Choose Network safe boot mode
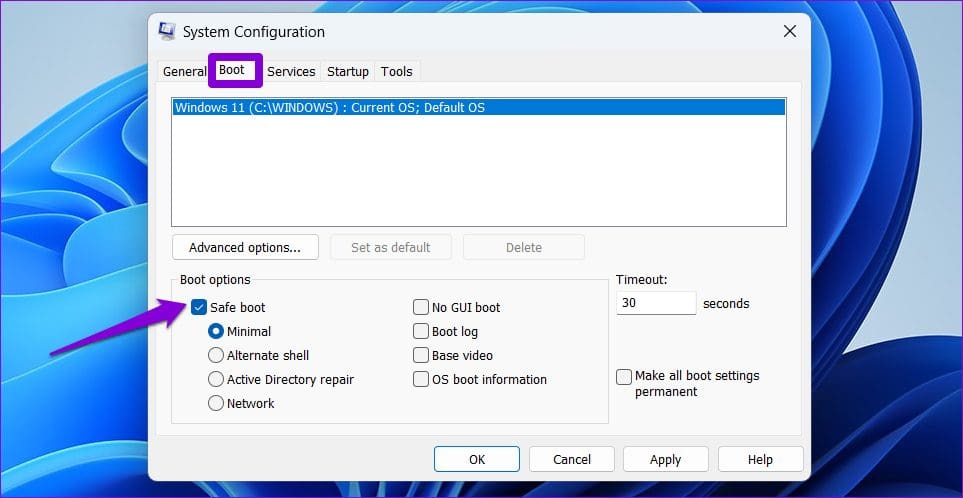 (x=216, y=403)
